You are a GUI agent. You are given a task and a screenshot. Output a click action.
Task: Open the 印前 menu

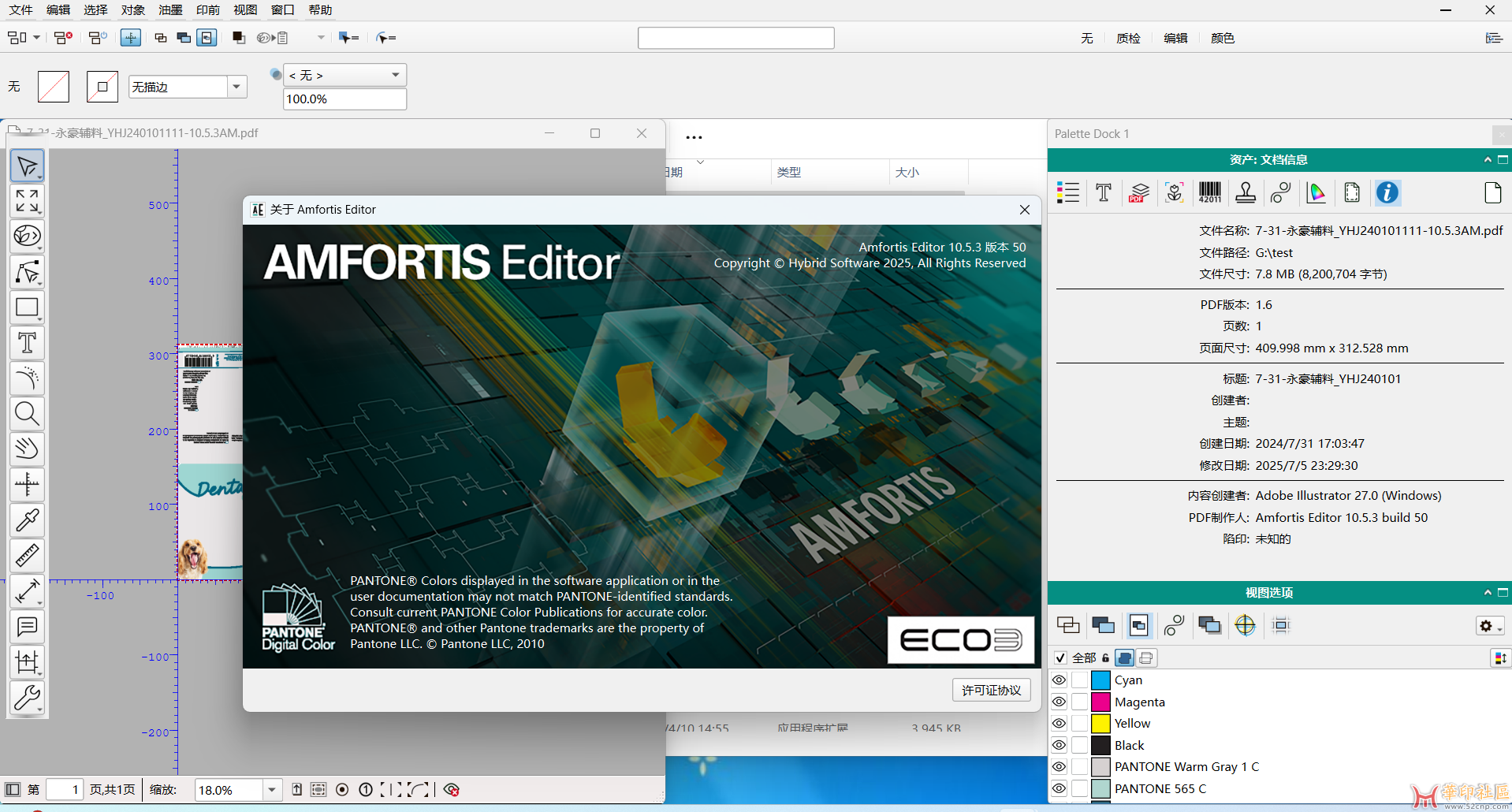208,9
